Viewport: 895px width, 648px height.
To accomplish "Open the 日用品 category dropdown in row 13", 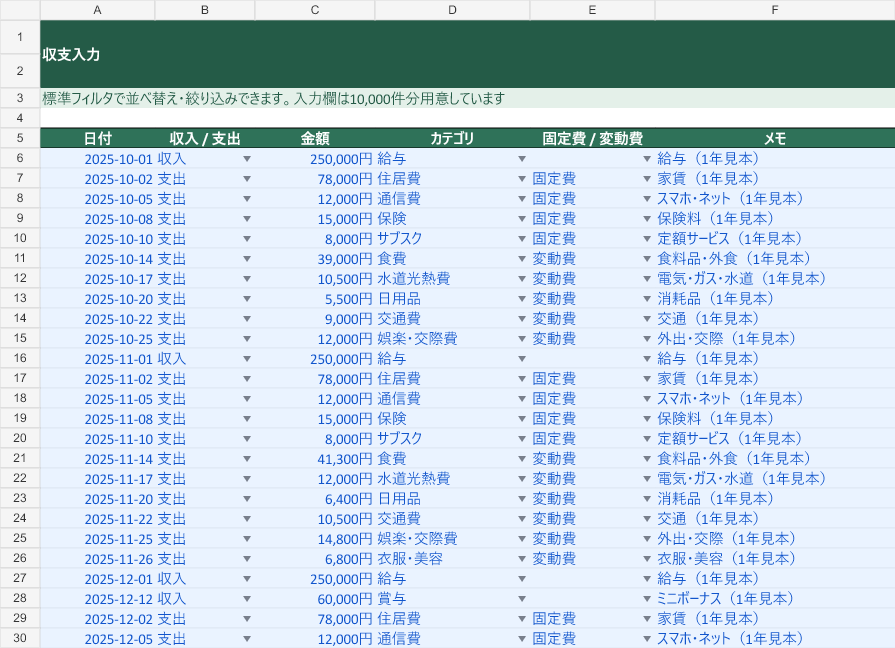I will coord(522,299).
